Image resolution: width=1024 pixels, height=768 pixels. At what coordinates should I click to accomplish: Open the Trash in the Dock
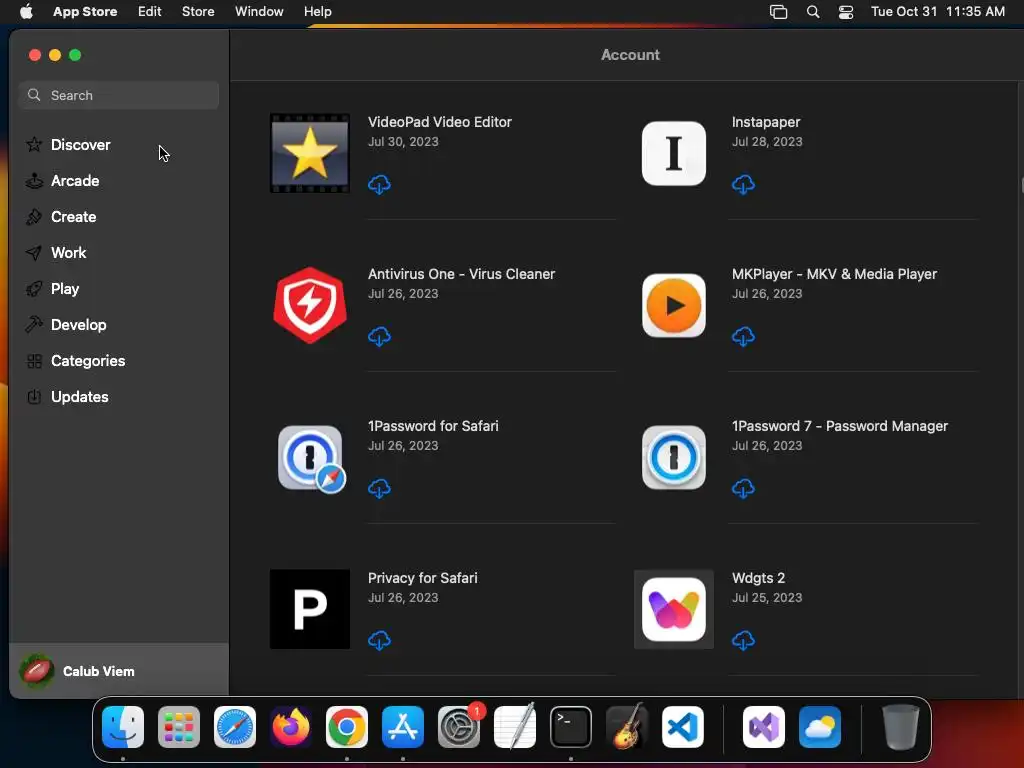(x=901, y=727)
